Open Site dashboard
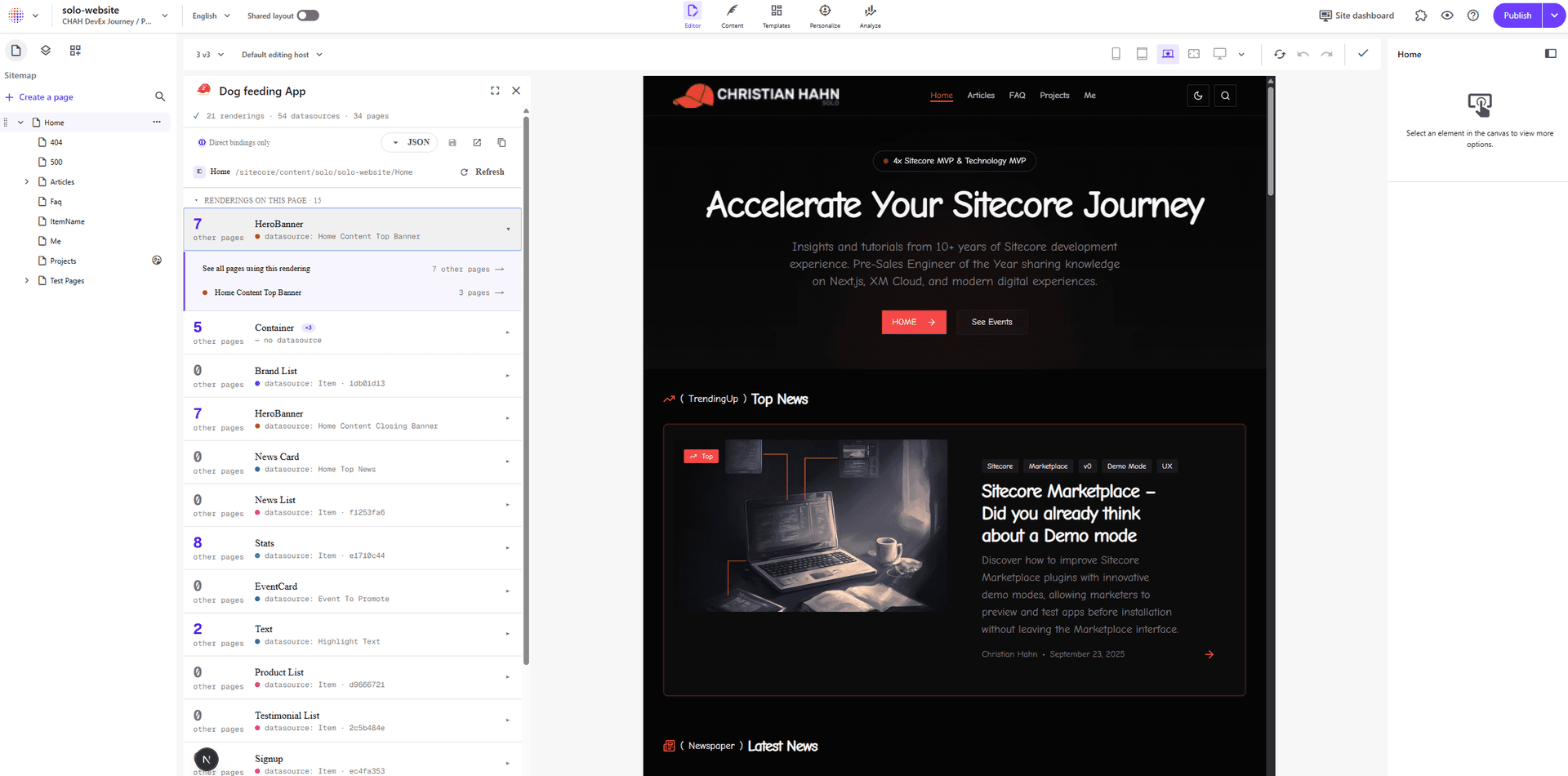 1356,16
